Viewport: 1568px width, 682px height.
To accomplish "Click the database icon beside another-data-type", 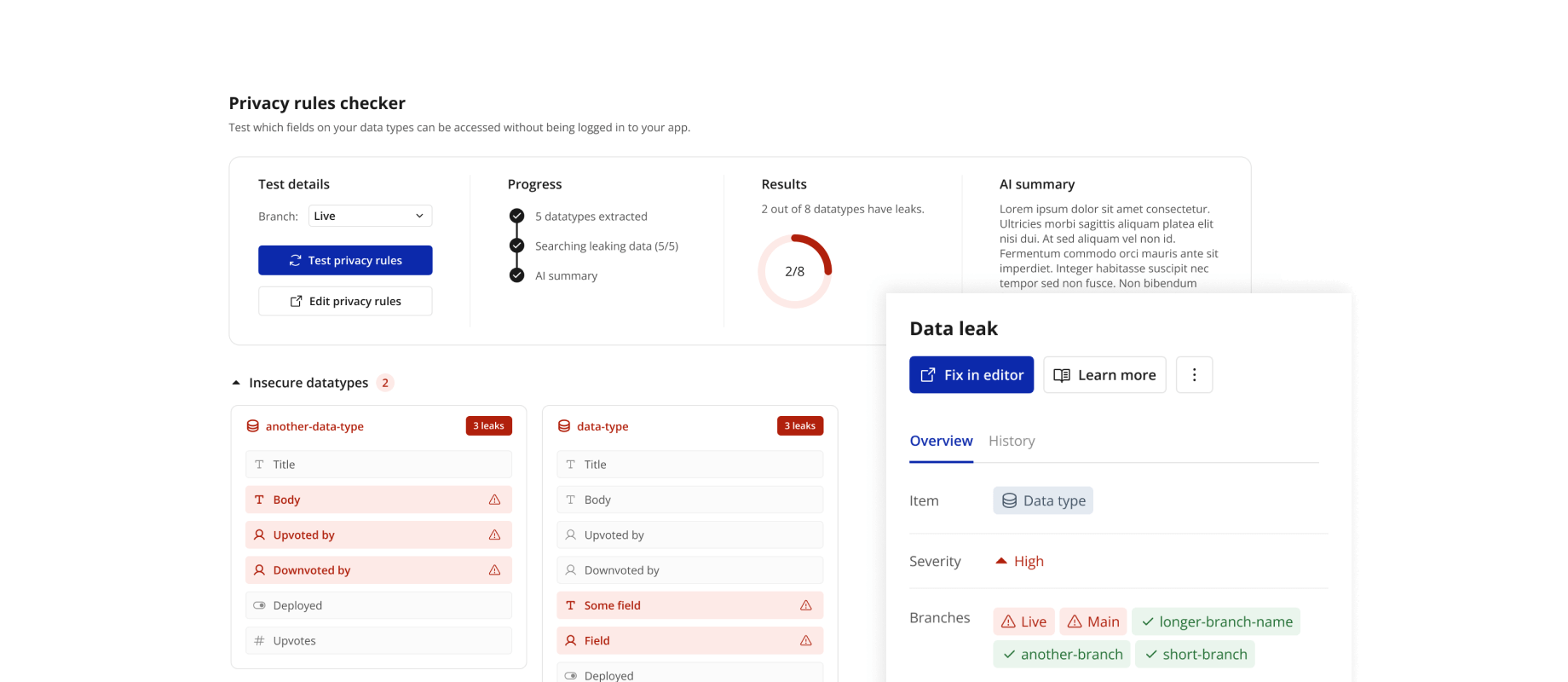I will coord(253,426).
